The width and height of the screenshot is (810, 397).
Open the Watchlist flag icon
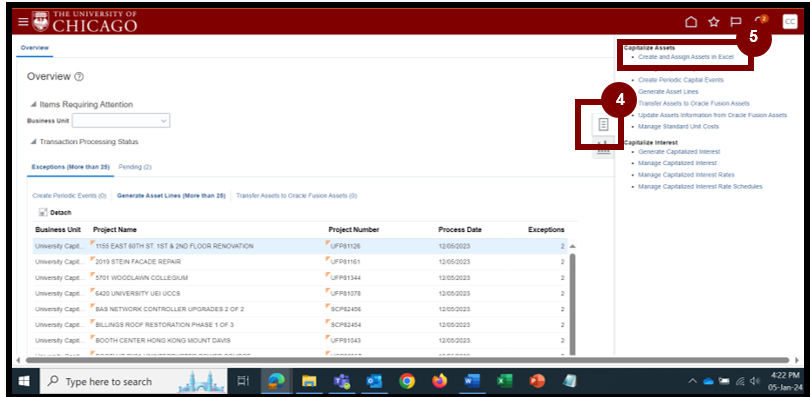coord(736,22)
